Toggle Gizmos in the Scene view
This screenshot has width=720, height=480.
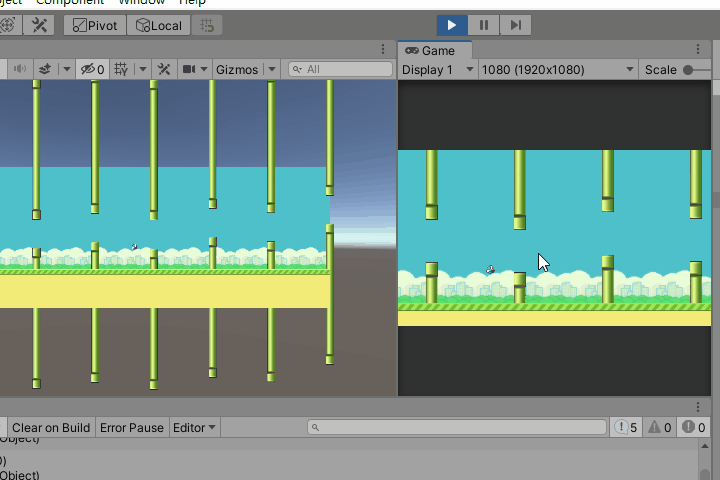pyautogui.click(x=237, y=69)
